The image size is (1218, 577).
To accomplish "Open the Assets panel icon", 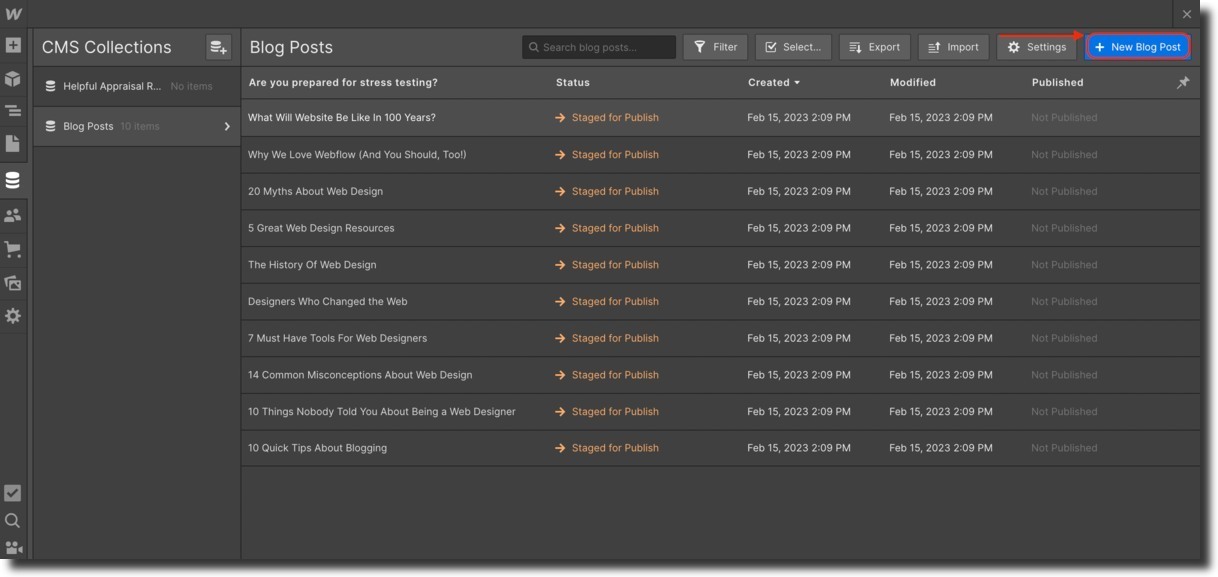I will point(13,283).
